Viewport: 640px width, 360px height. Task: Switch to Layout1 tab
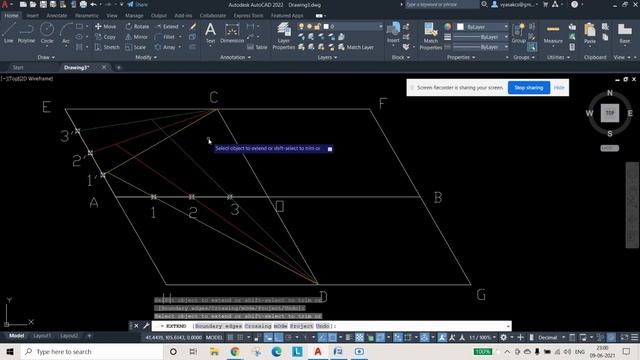point(42,336)
